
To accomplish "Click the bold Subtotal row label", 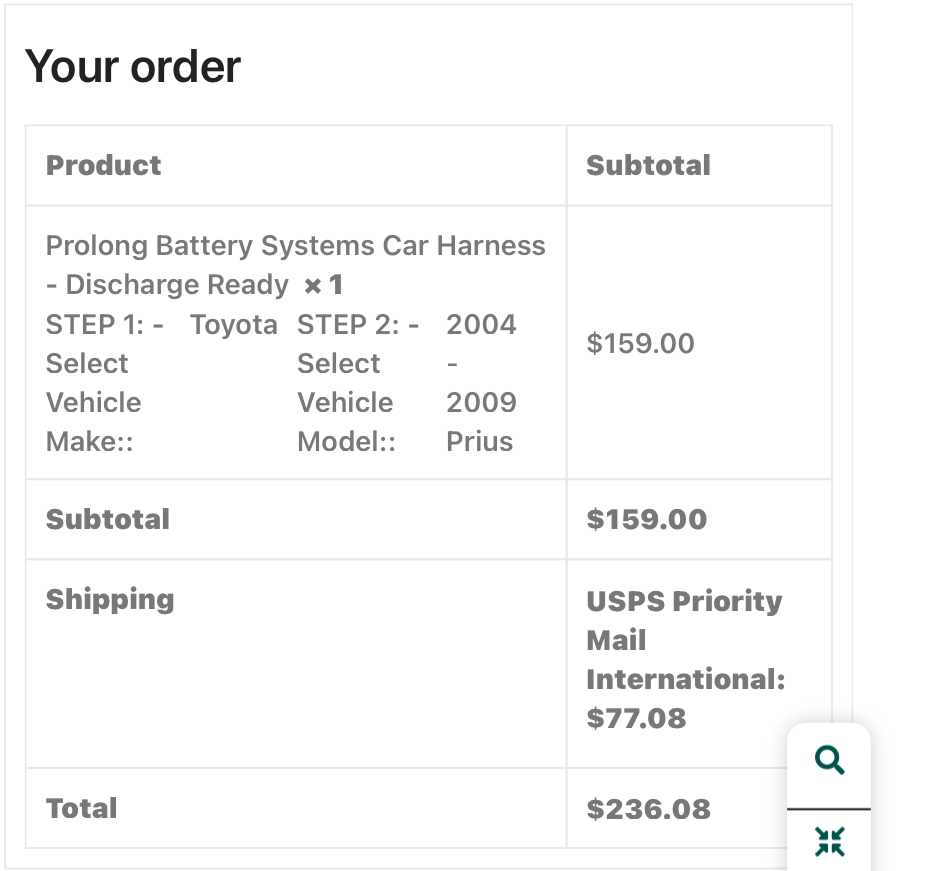I will (108, 519).
